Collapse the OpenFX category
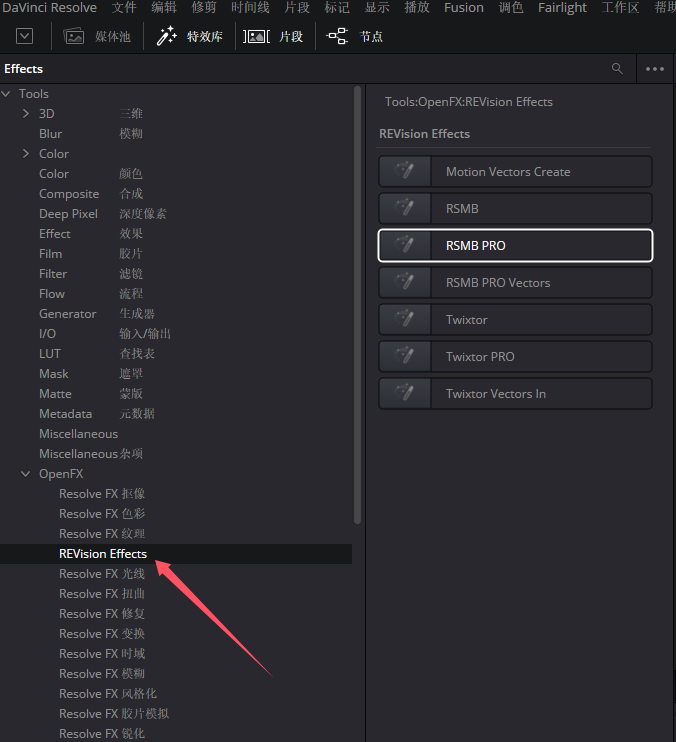The height and width of the screenshot is (742, 676). [26, 474]
